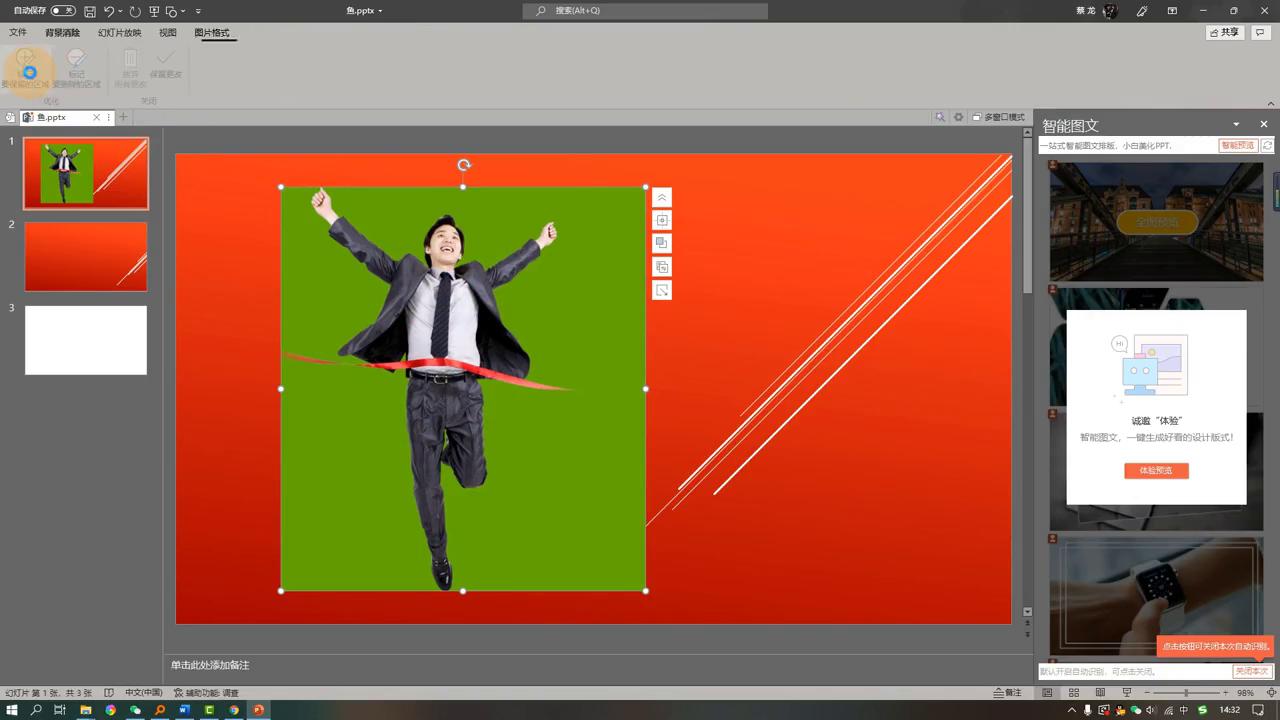Image resolution: width=1280 pixels, height=720 pixels.
Task: Select slide 2 thumbnail
Action: click(x=86, y=257)
